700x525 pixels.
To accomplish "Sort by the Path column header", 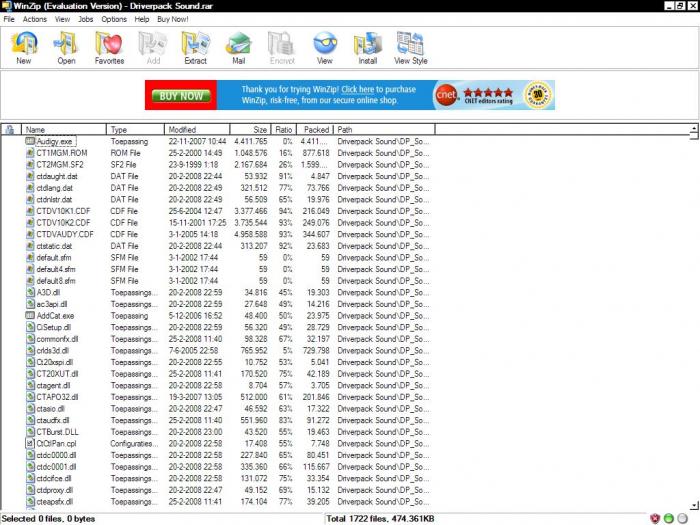I will point(384,129).
